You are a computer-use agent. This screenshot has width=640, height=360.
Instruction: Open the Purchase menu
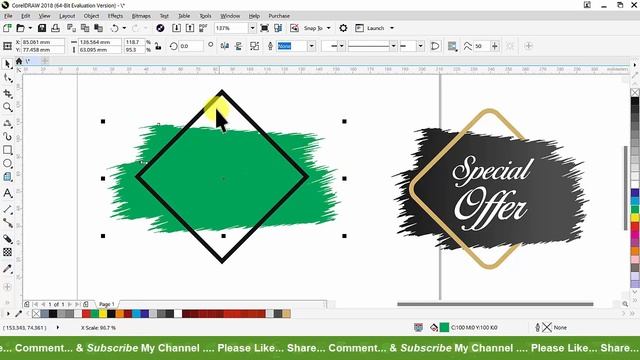(279, 16)
